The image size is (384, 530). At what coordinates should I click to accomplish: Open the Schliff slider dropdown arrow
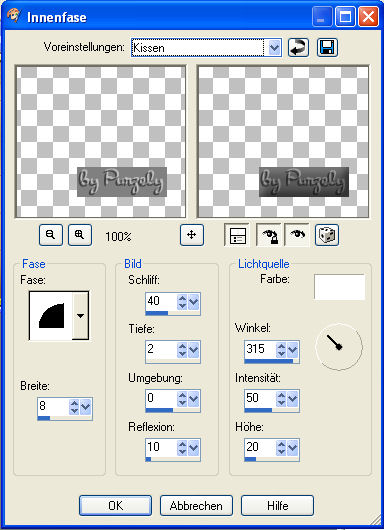tap(194, 302)
